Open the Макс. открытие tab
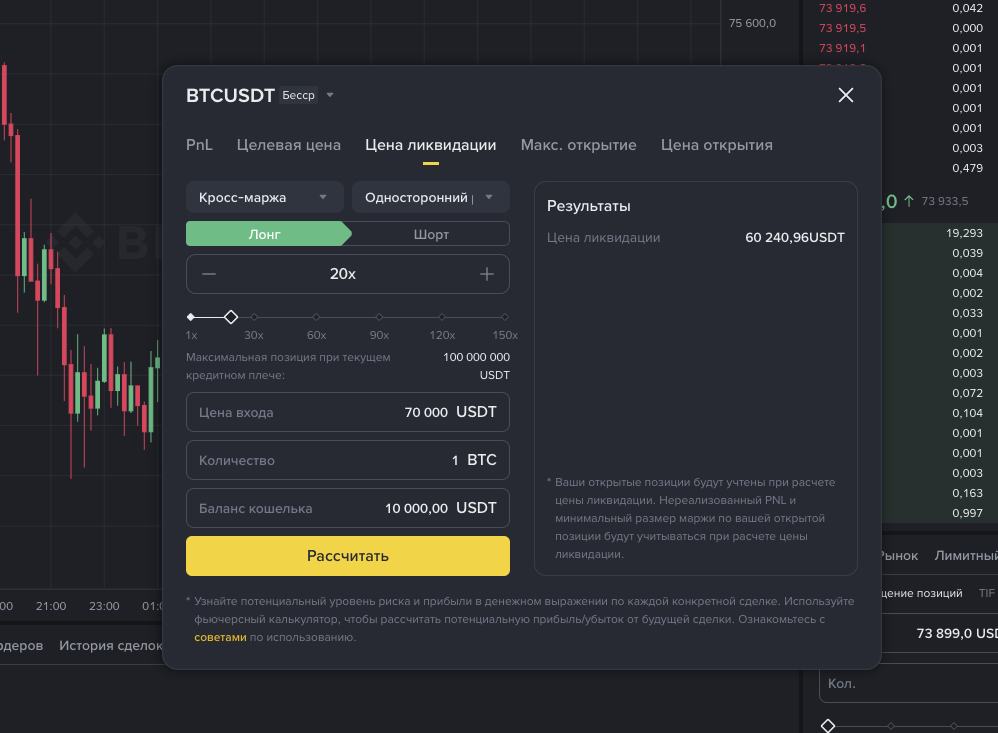Image resolution: width=998 pixels, height=733 pixels. [578, 145]
